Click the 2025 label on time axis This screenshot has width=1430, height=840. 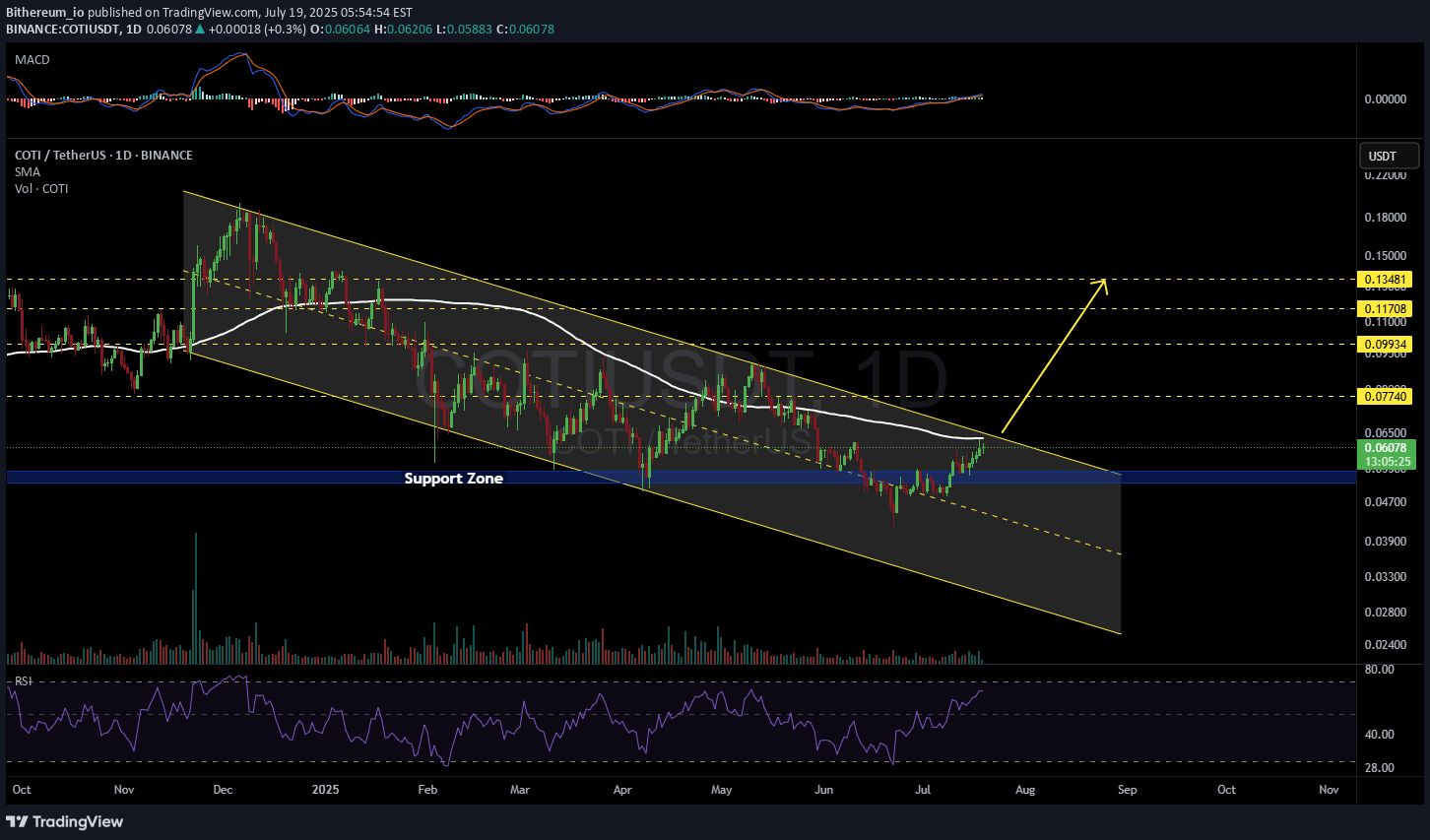click(325, 790)
